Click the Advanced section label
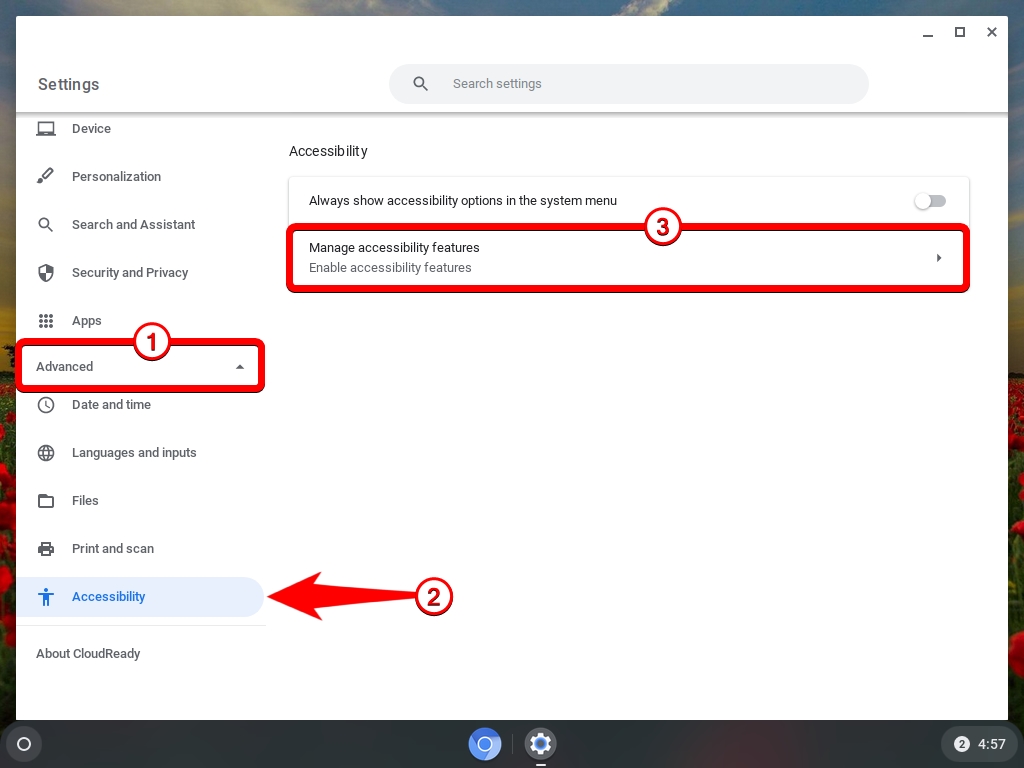Screen dimensions: 1024x768 pos(65,366)
